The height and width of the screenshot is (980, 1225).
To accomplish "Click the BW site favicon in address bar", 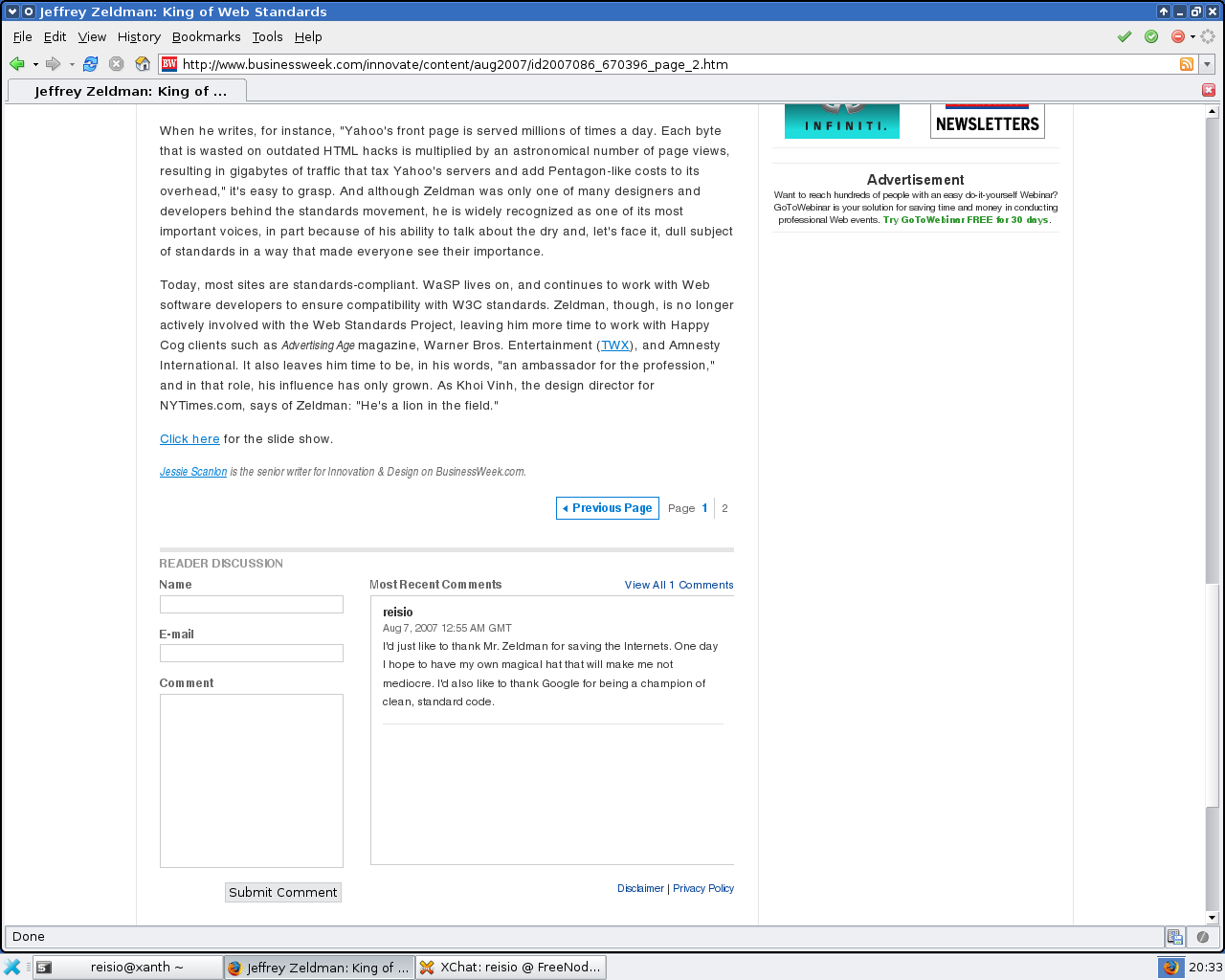I will [x=169, y=64].
